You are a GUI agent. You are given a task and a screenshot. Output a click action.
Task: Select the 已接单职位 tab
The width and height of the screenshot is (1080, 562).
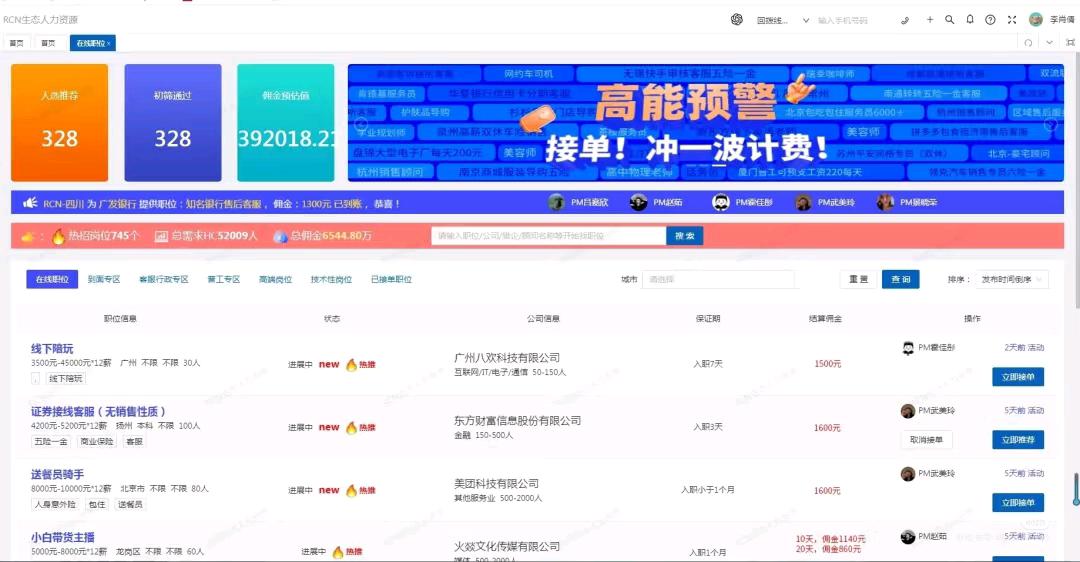(x=391, y=279)
